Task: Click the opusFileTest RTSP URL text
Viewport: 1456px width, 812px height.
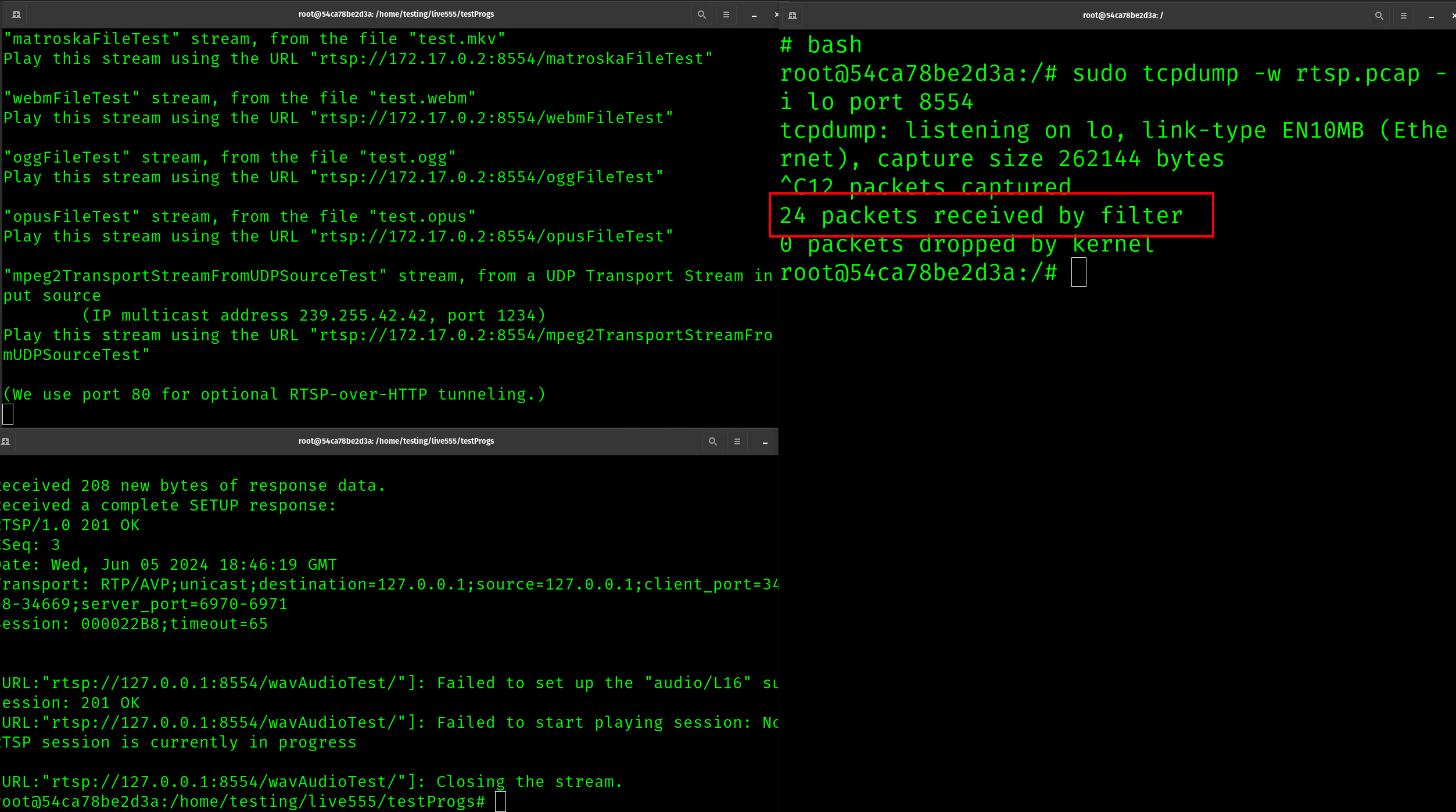Action: tap(492, 236)
